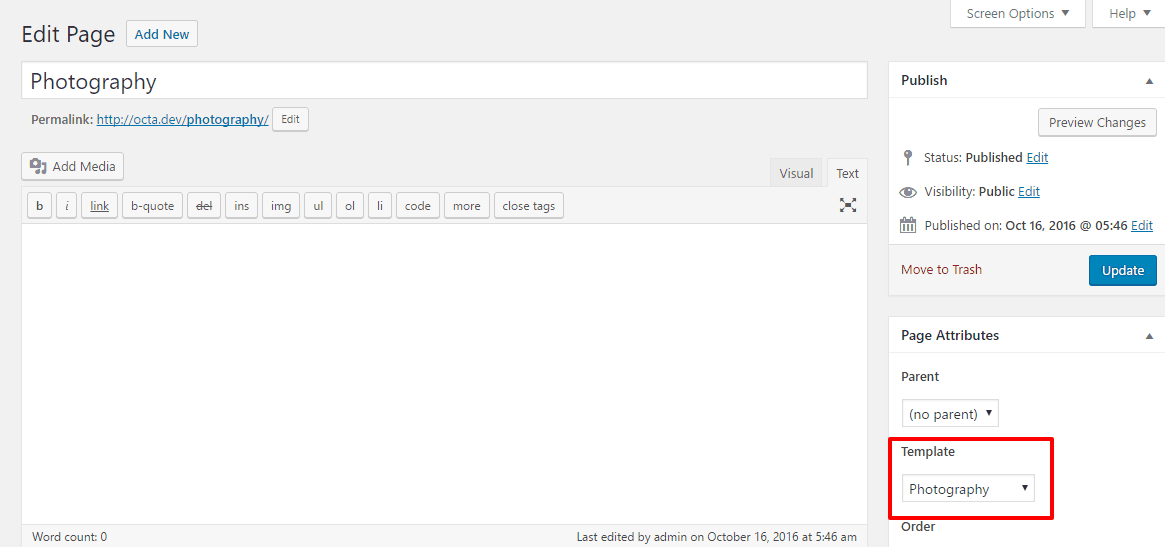Open the Help tab
Viewport: 1165px width, 547px height.
click(x=1129, y=14)
